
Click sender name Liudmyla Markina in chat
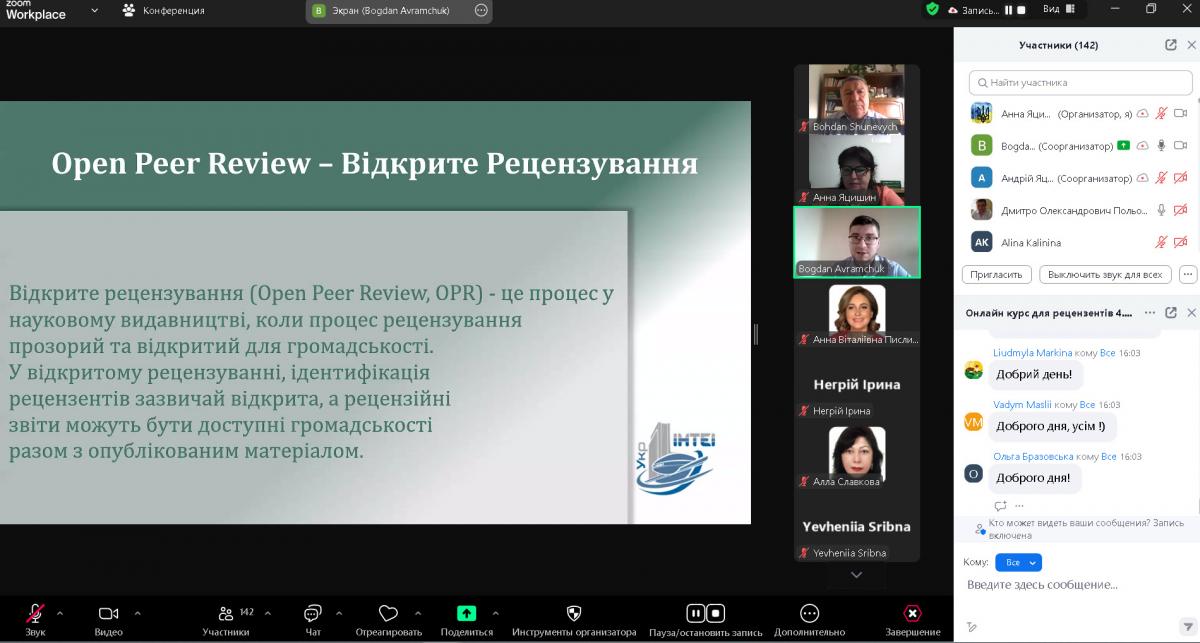point(1031,353)
